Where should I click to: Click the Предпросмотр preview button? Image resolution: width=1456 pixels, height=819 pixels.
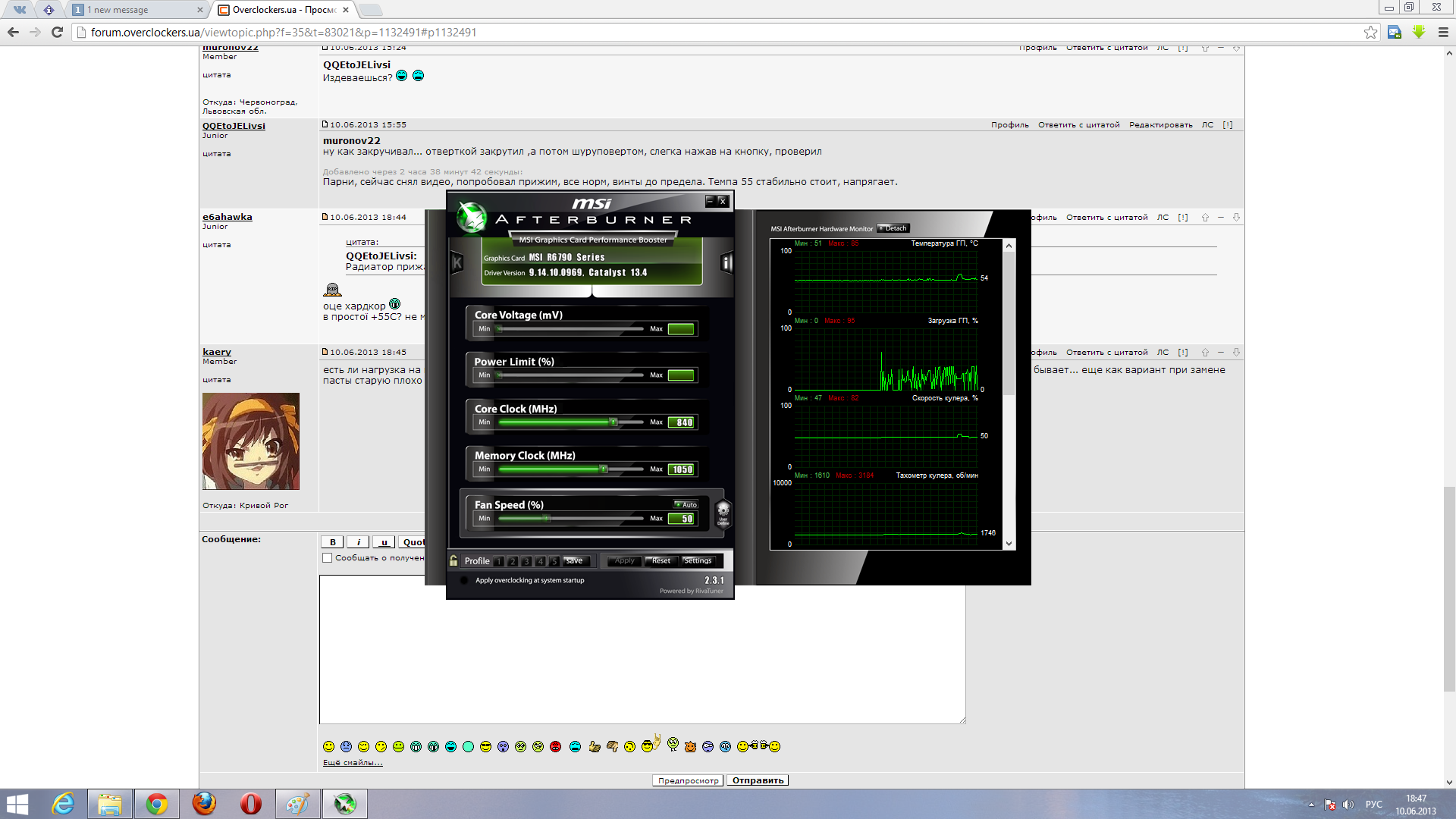point(688,780)
